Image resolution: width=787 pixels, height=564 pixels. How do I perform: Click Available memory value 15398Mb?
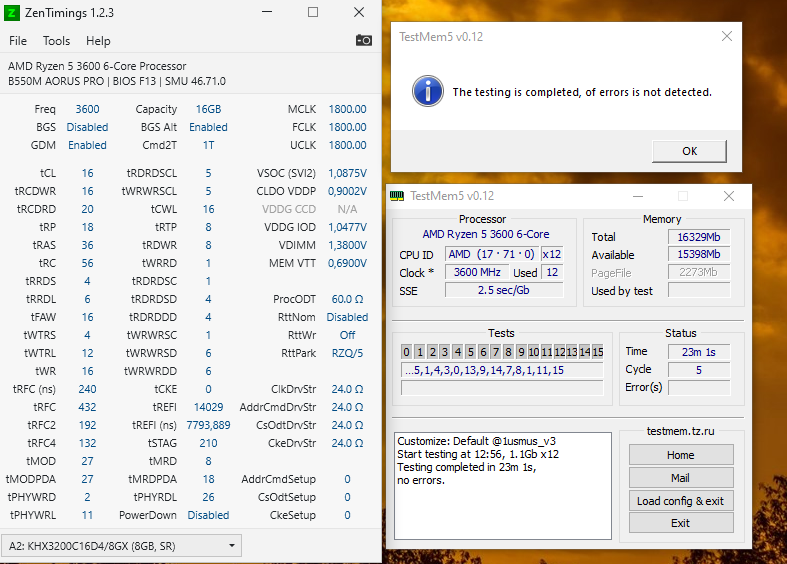pyautogui.click(x=699, y=254)
